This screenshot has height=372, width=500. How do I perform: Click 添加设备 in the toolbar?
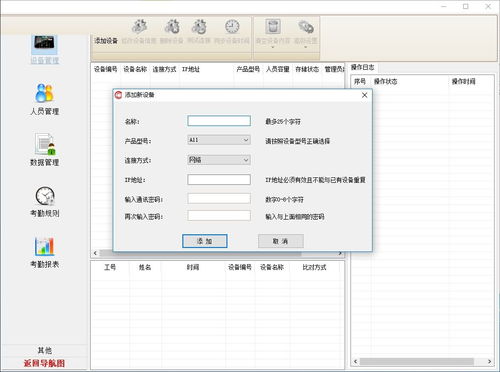106,41
